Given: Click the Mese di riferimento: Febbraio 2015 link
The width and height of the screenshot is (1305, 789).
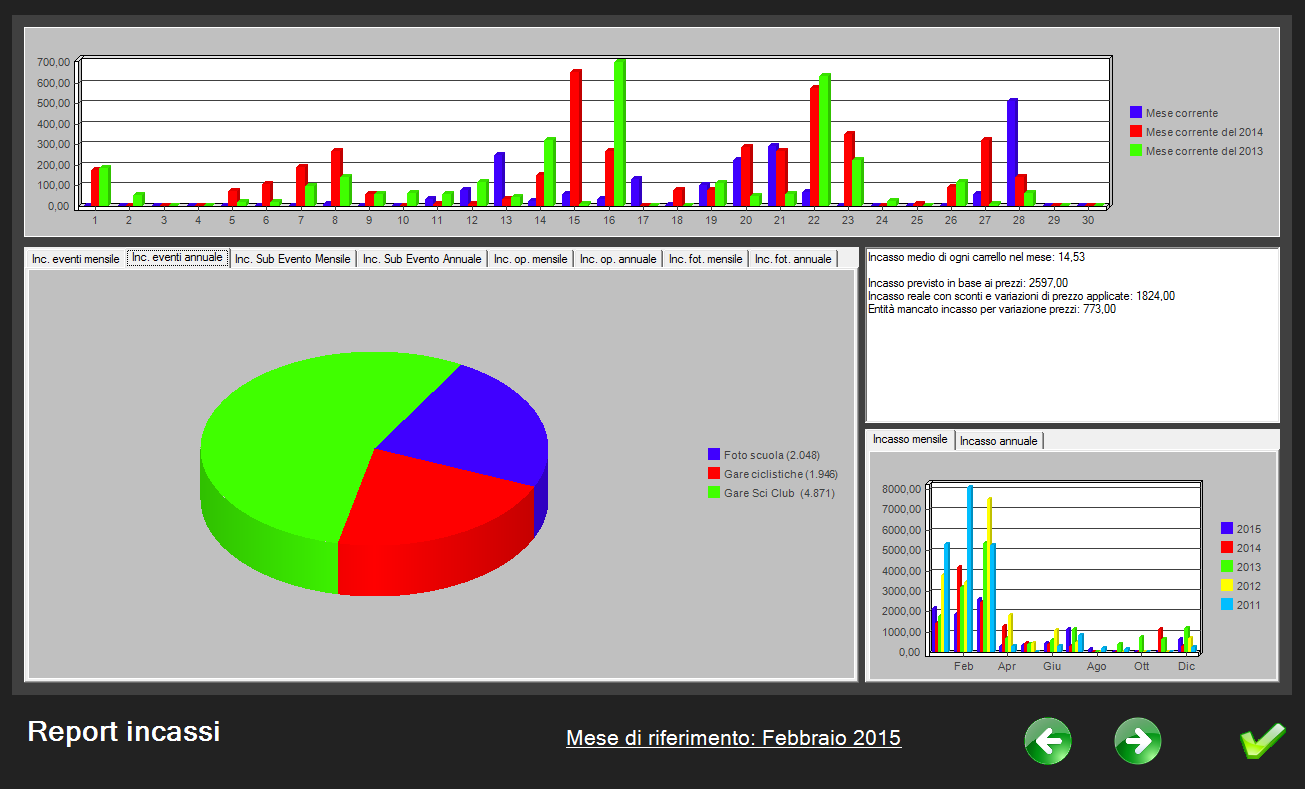Looking at the screenshot, I should 733,739.
